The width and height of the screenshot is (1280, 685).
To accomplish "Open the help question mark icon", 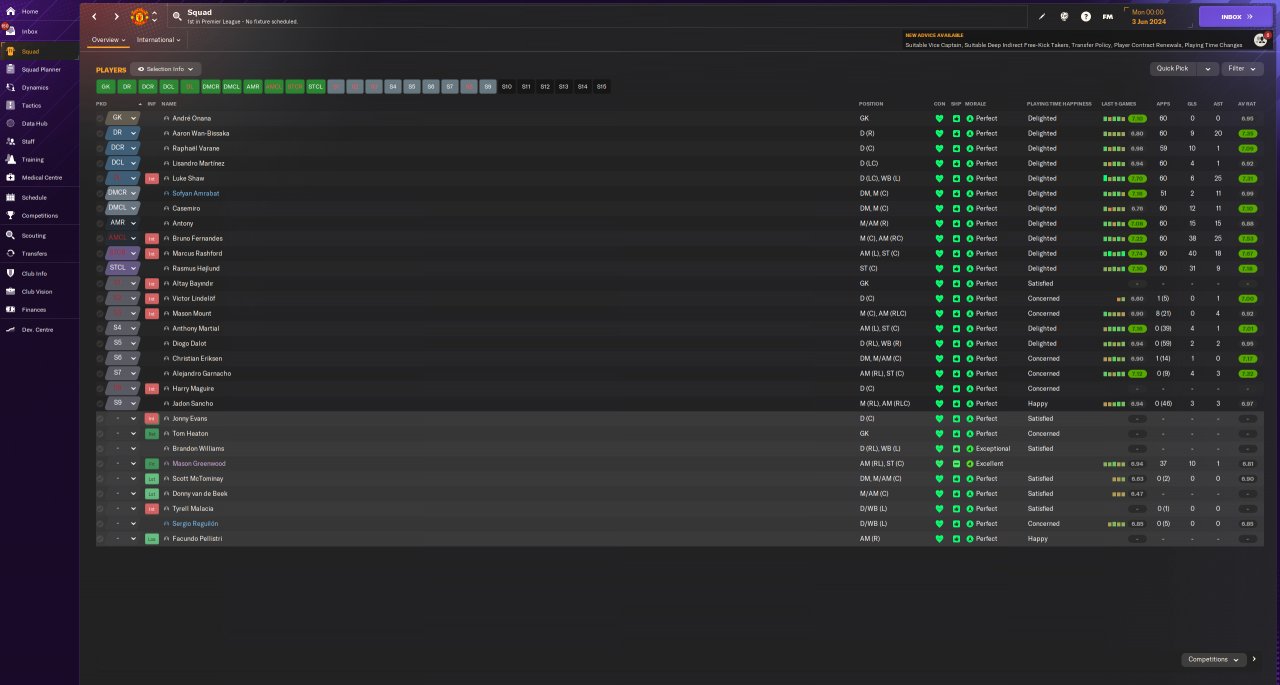I will (1086, 17).
